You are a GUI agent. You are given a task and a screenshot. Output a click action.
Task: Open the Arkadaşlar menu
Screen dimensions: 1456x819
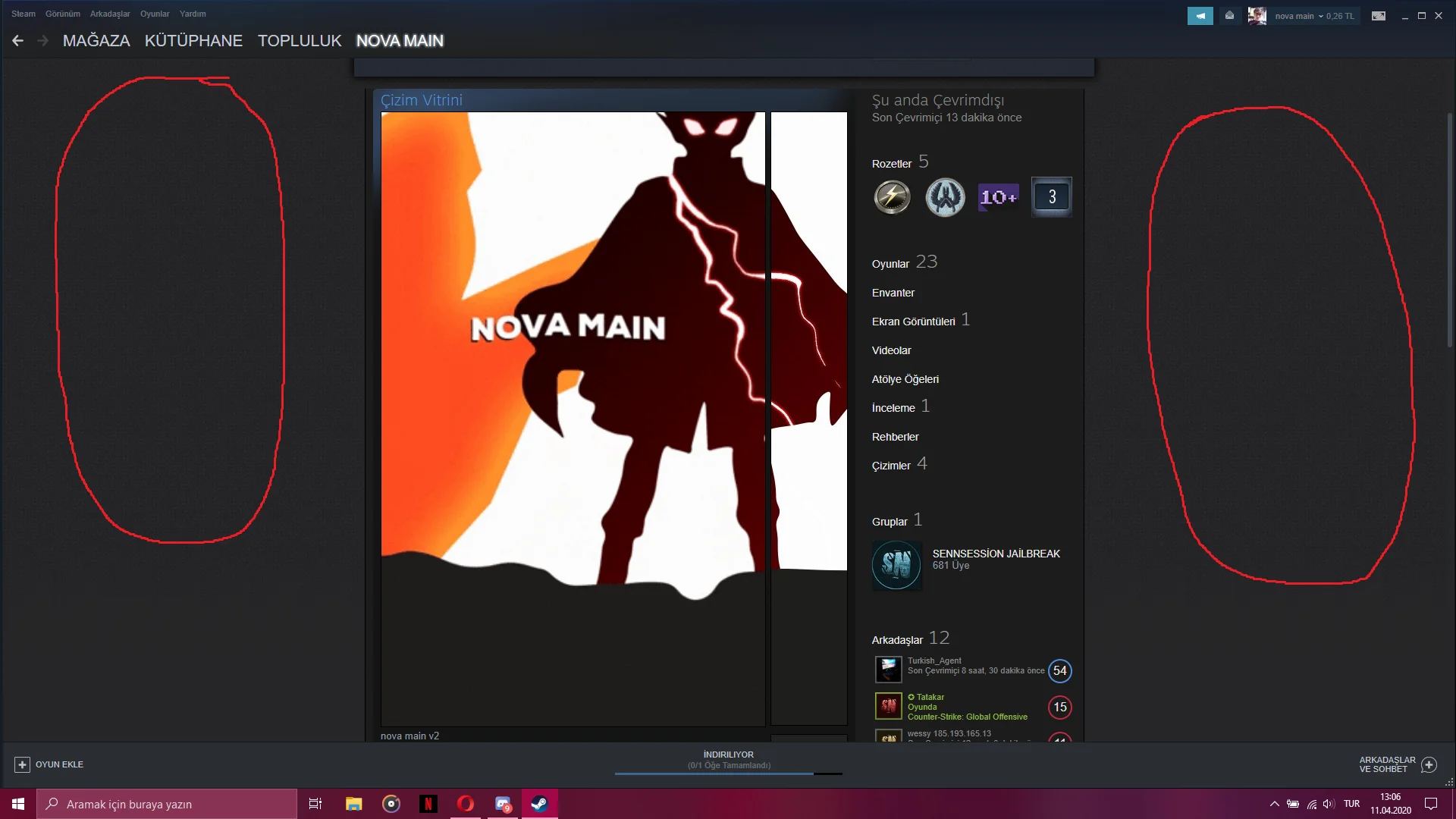pyautogui.click(x=110, y=14)
